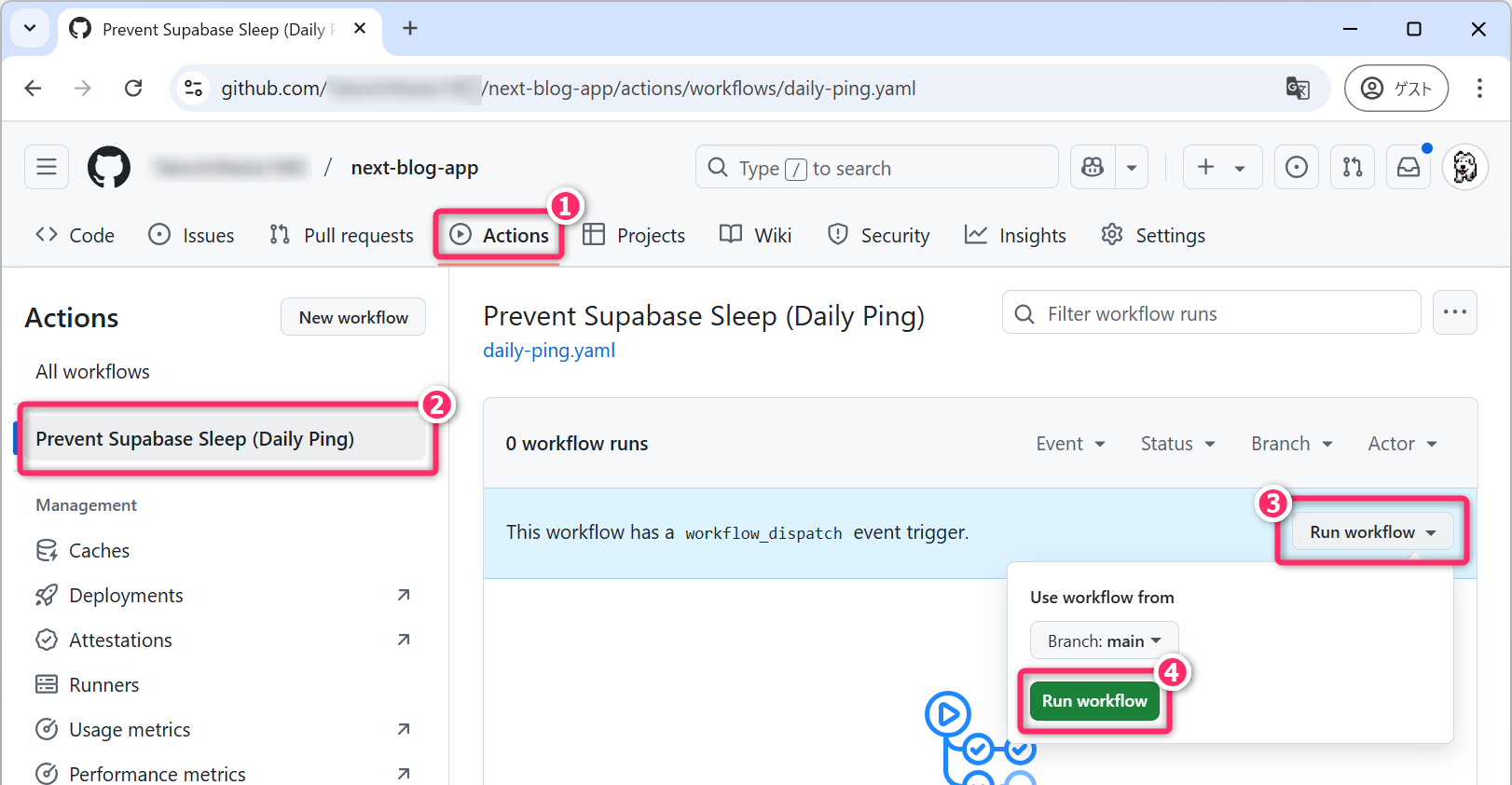Click the user avatar menu
1512x785 pixels.
pos(1464,168)
